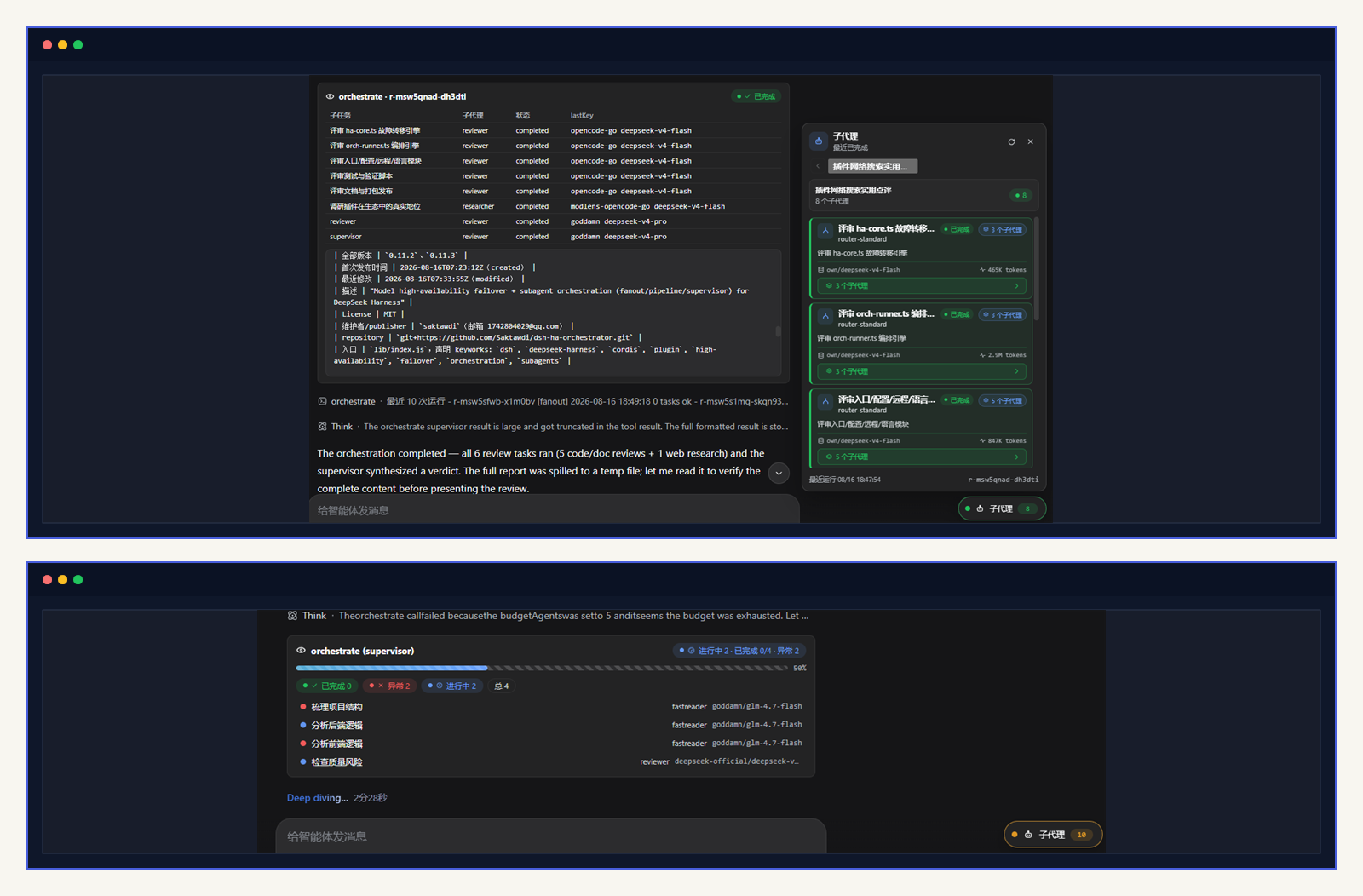Toggle the 子代理 8 floating button
This screenshot has width=1363, height=896.
pos(1002,509)
